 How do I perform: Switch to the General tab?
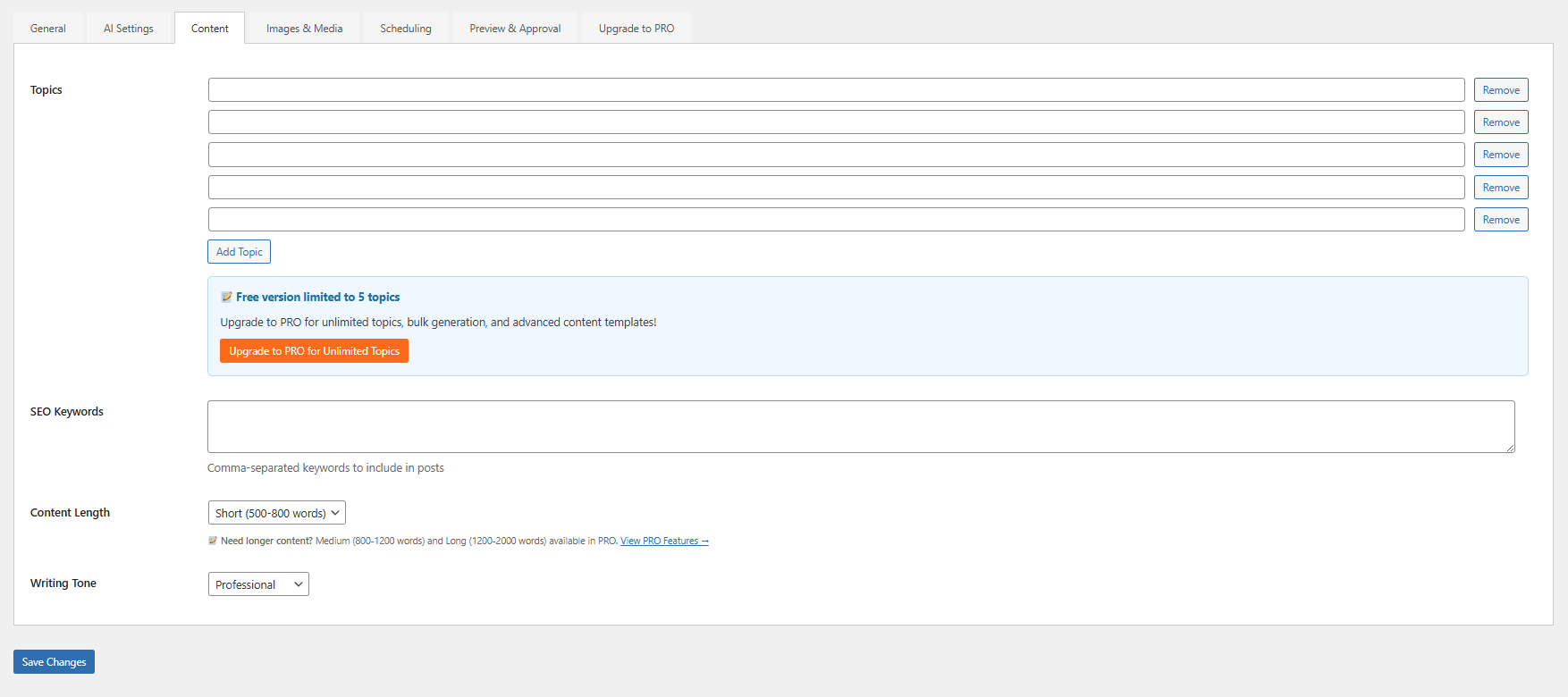(x=48, y=29)
